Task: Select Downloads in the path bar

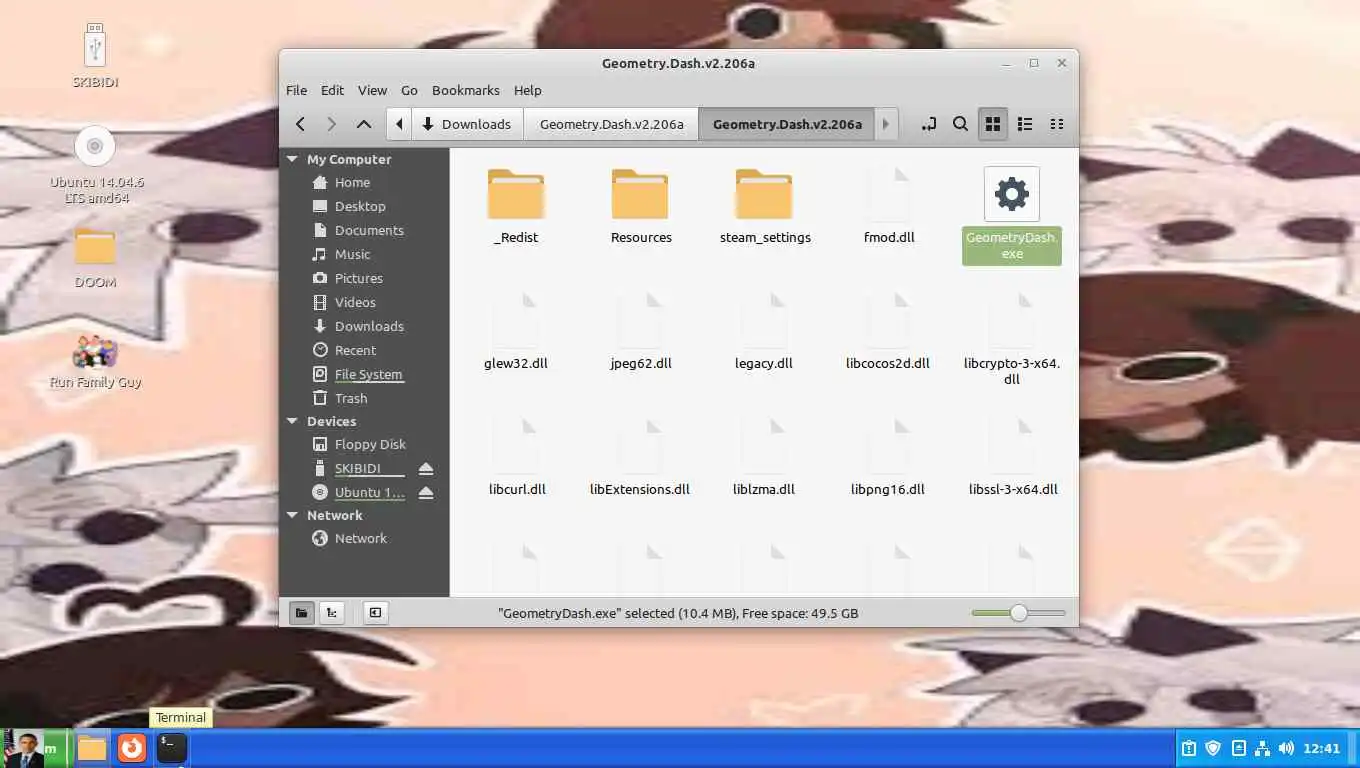Action: pos(467,124)
